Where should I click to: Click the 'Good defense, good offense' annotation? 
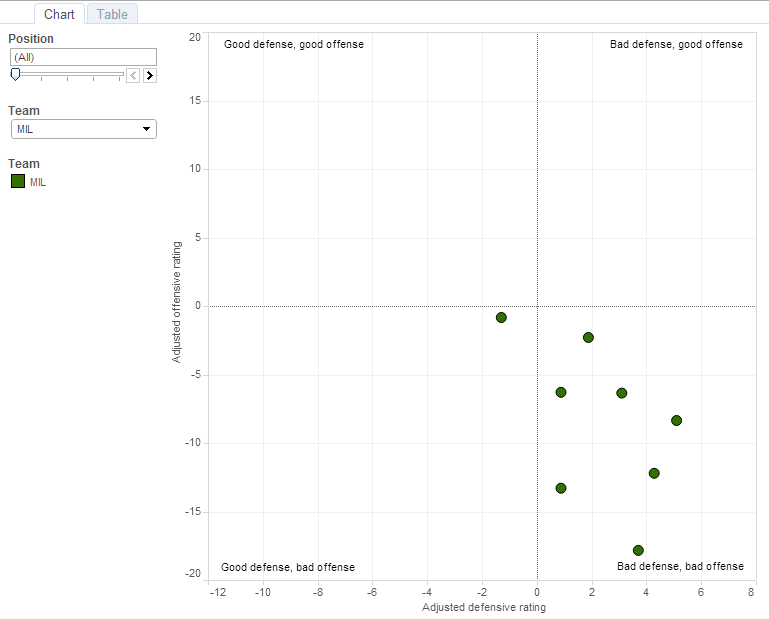(293, 44)
